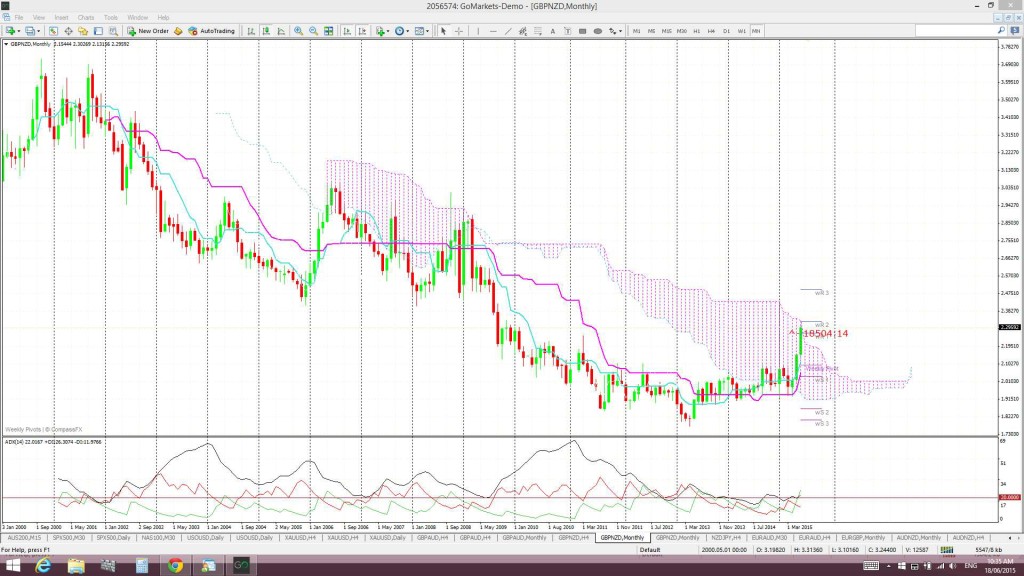Open the Indicators list icon
This screenshot has height=576, width=1024.
tap(380, 31)
